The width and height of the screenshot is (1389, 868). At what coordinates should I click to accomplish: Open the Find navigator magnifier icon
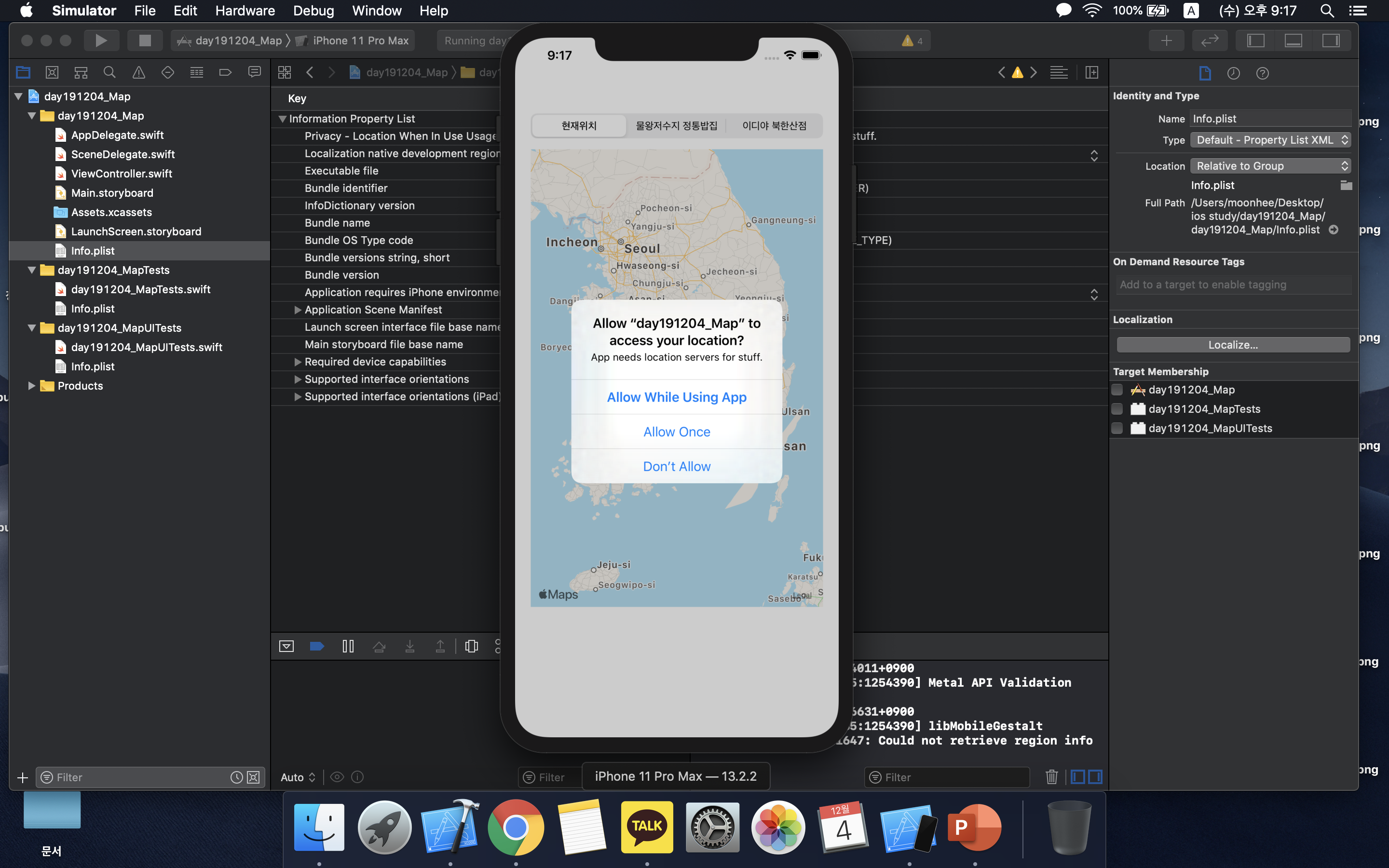coord(109,72)
